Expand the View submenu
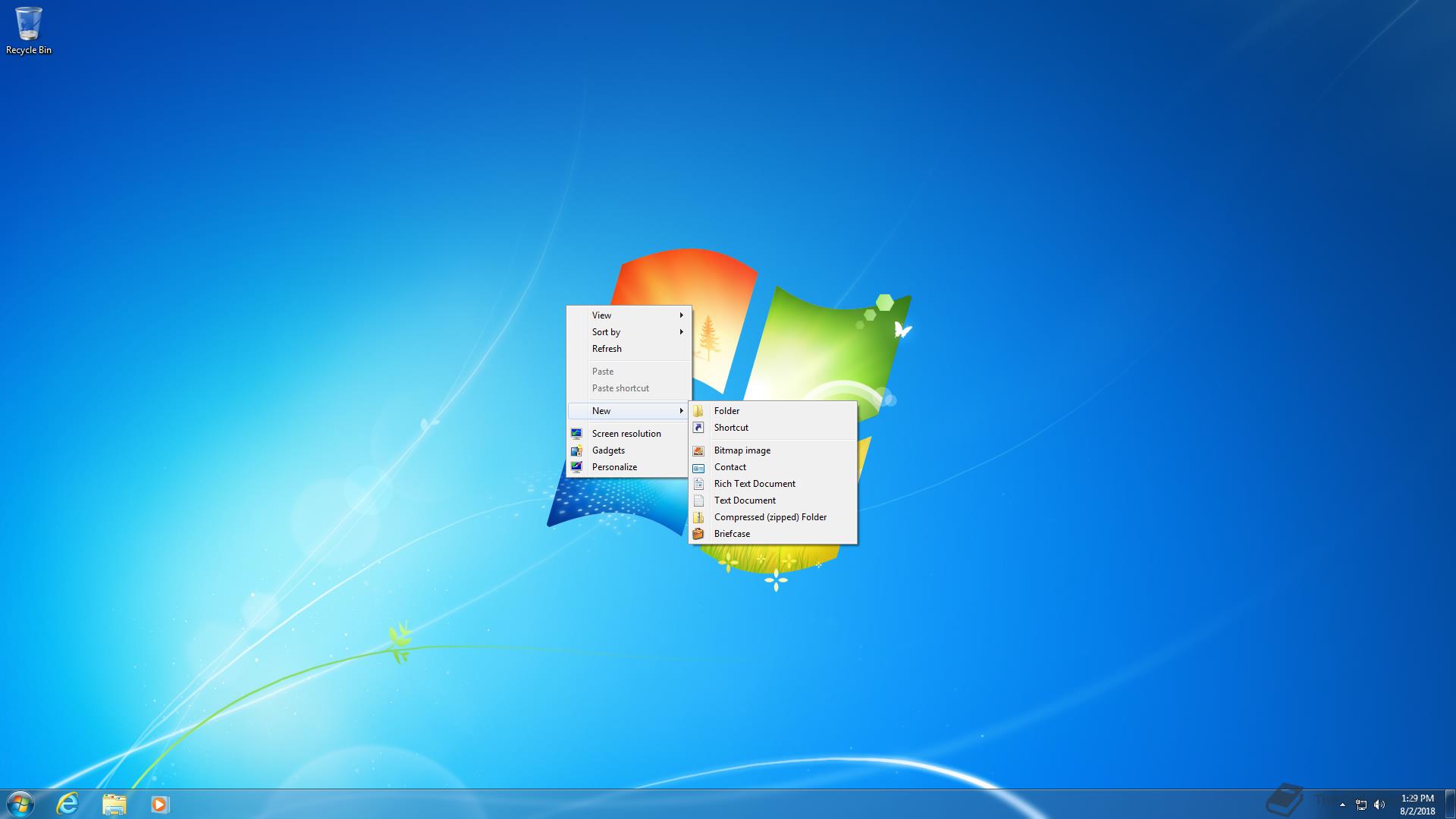Image resolution: width=1456 pixels, height=819 pixels. [629, 315]
